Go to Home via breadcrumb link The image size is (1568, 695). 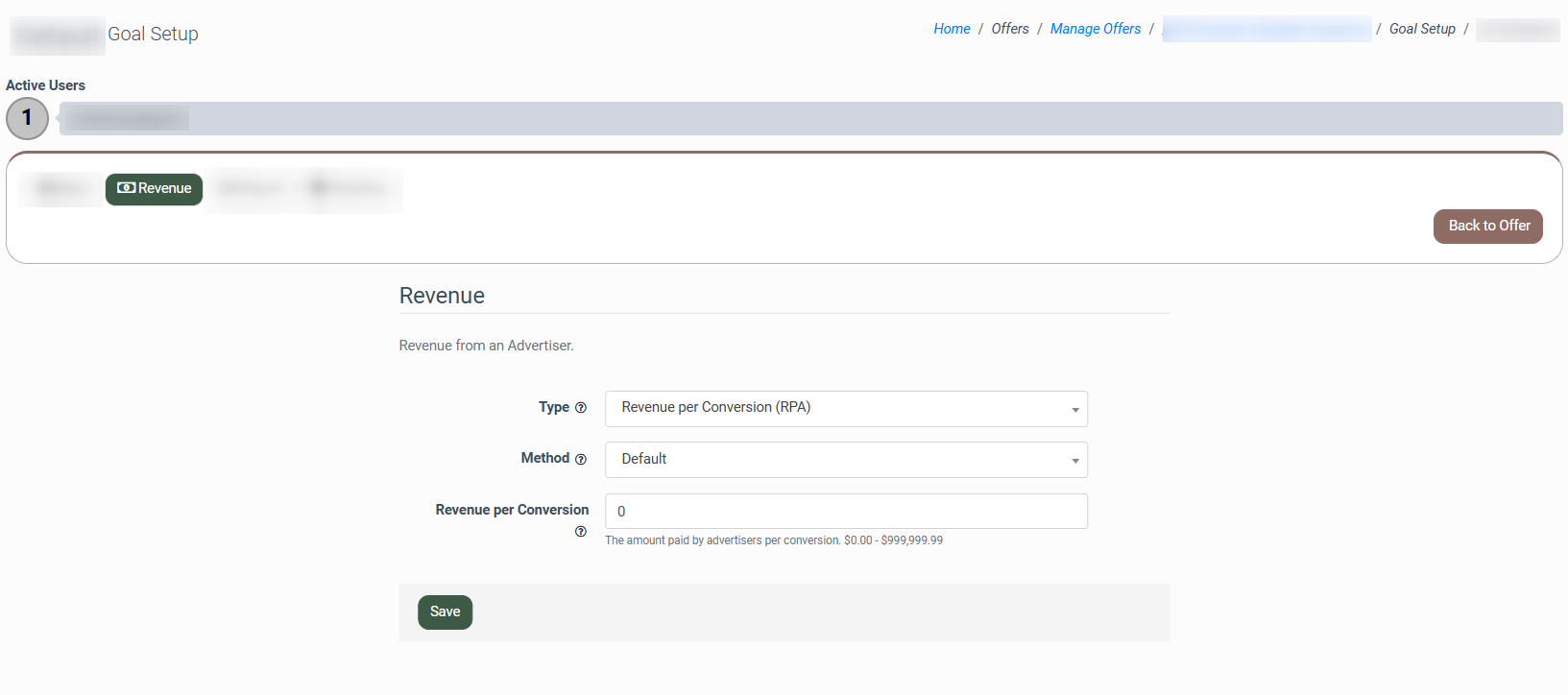pos(951,29)
